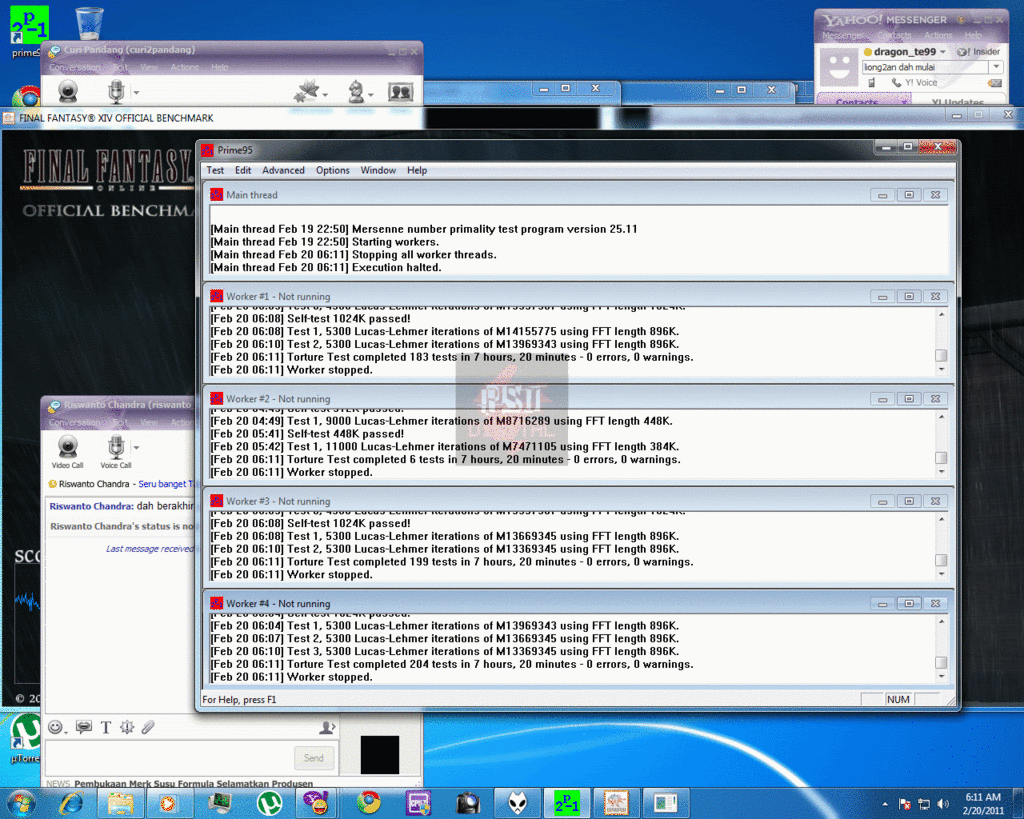Open the Windows Start menu
Screen dimensions: 1024x819
[x=21, y=803]
